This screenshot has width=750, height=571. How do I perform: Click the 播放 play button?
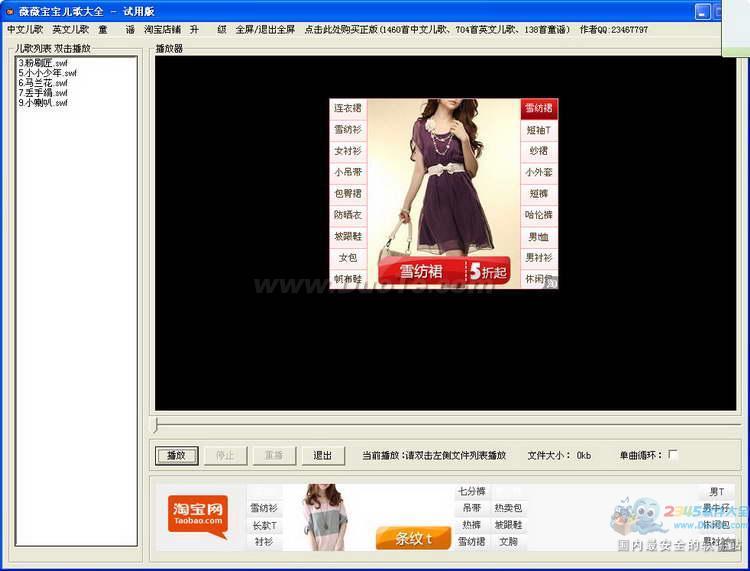[176, 455]
